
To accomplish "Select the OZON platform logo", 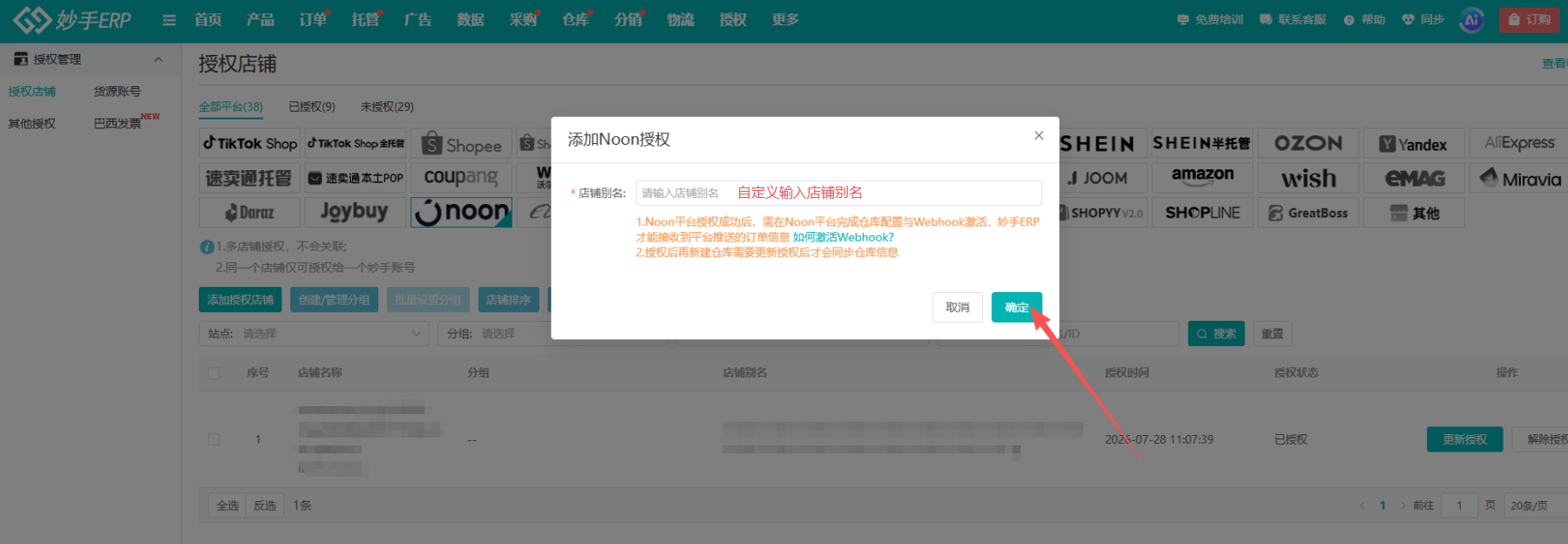I will tap(1308, 143).
